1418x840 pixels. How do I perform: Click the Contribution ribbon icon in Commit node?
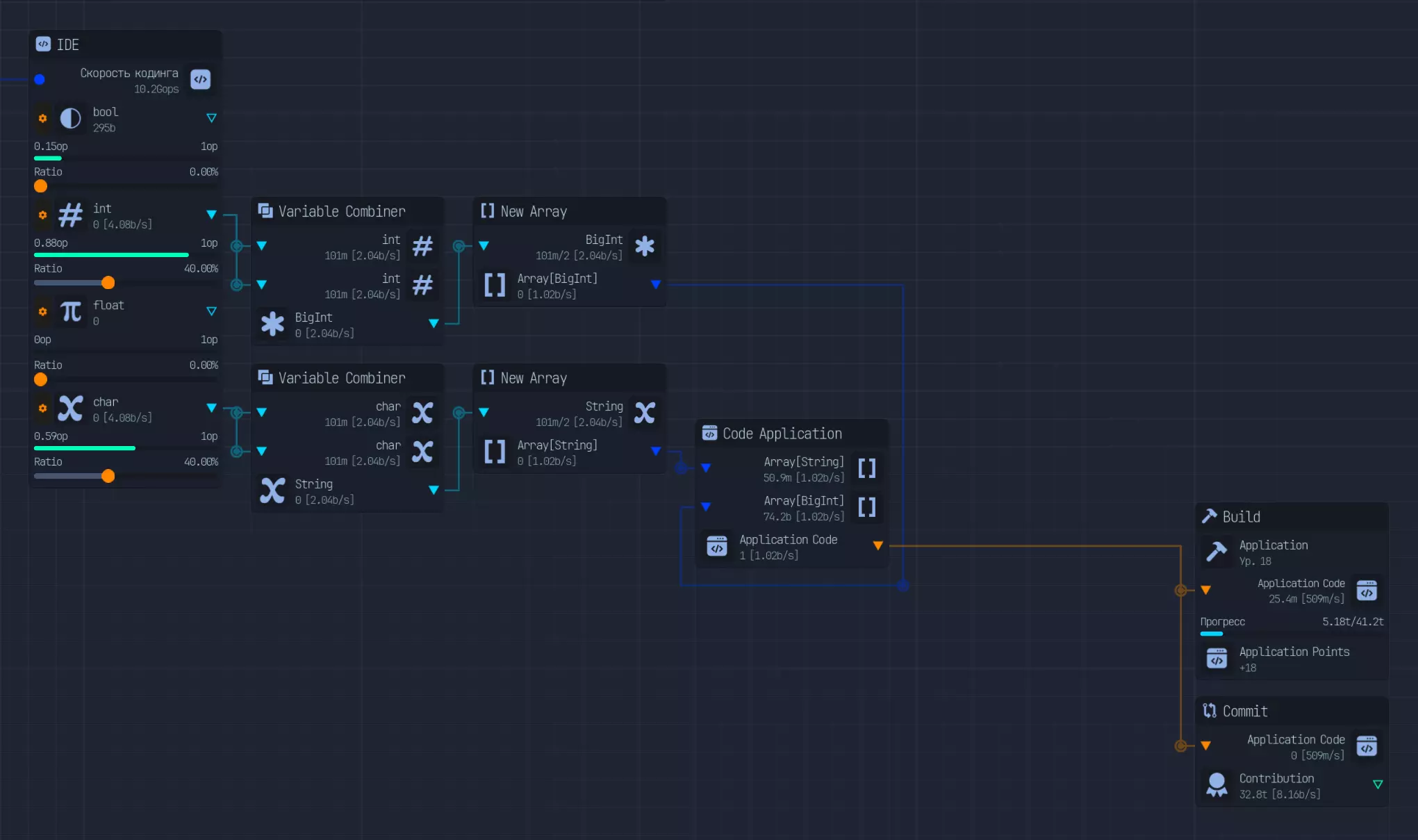coord(1217,785)
